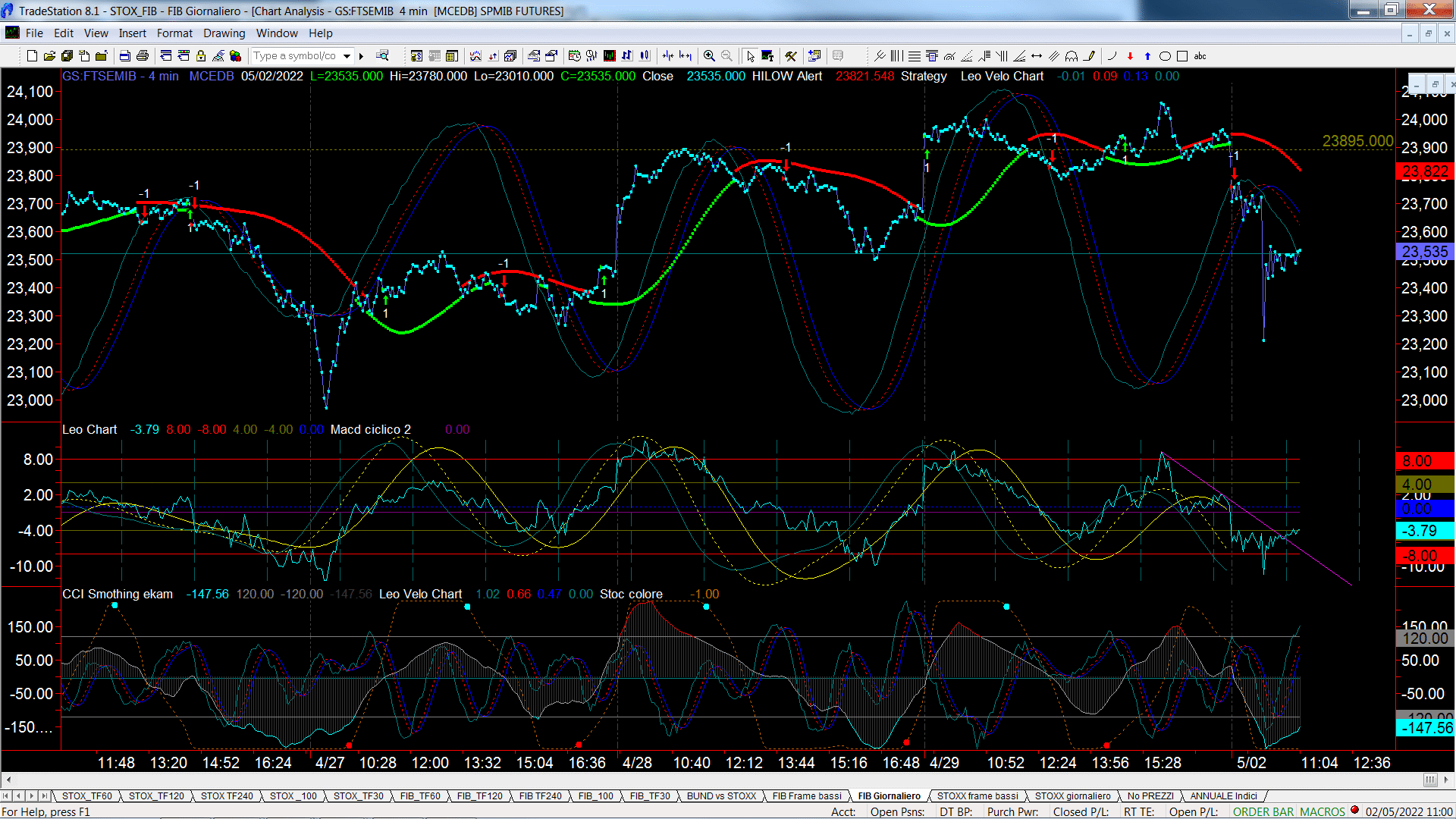Select the ellipse drawing tool
The width and height of the screenshot is (1456, 819).
point(1165,55)
